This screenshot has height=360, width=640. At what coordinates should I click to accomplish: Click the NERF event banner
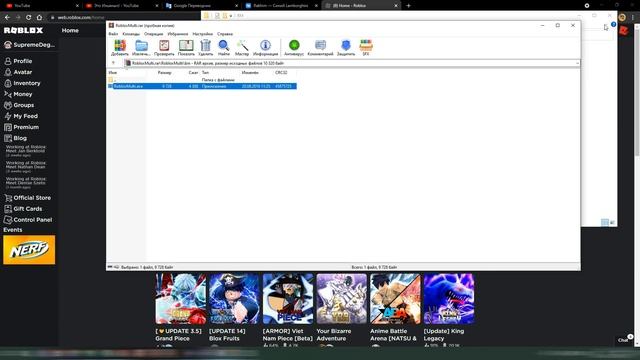point(29,249)
